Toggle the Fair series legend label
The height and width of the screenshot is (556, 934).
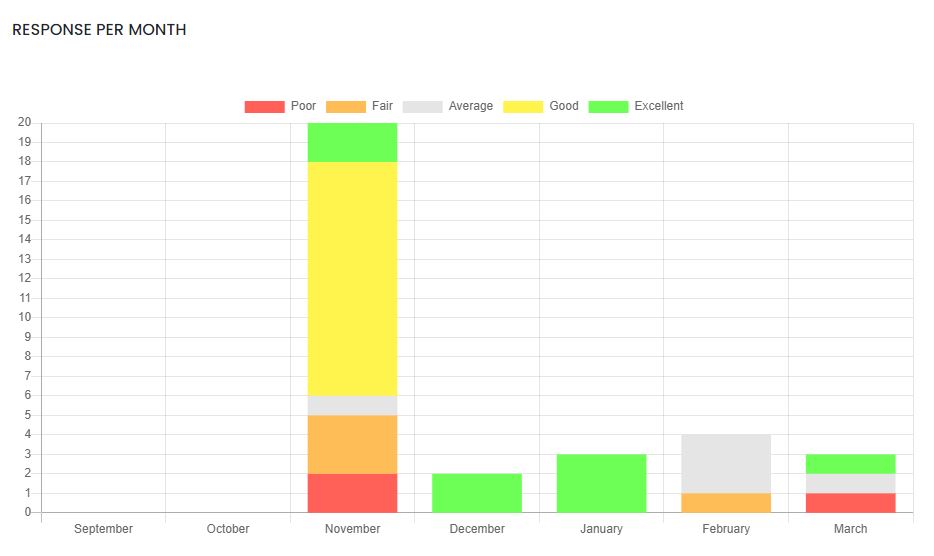(x=382, y=106)
